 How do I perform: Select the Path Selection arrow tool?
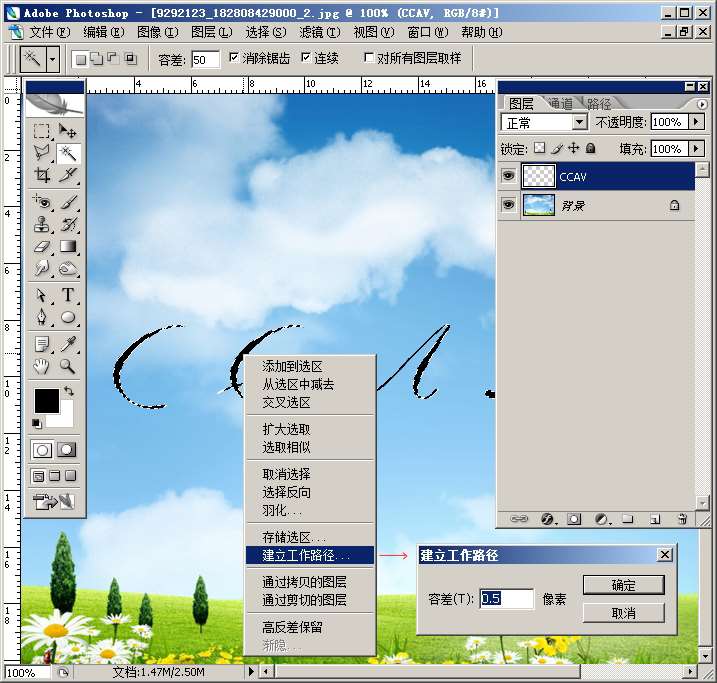point(42,295)
